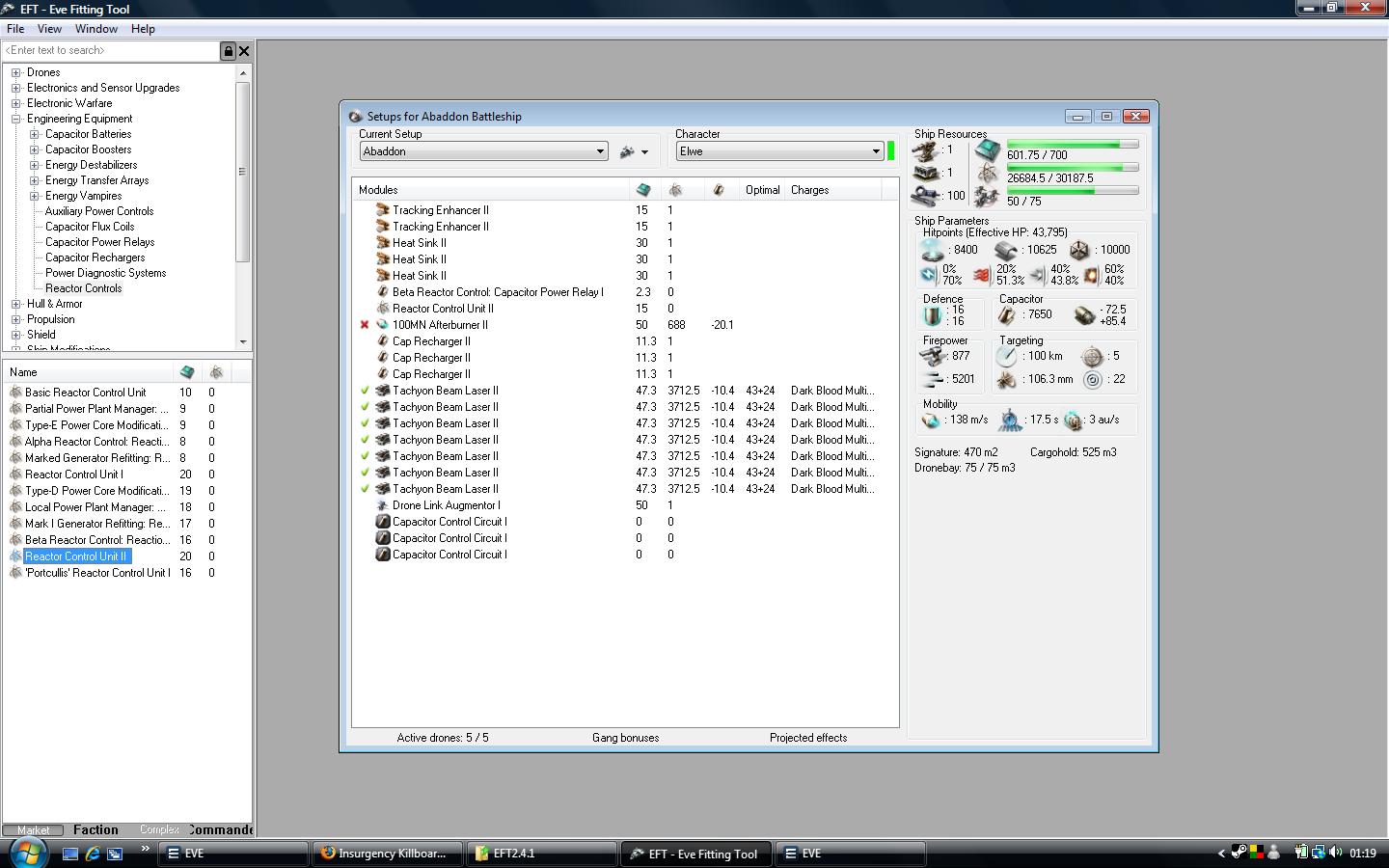
Task: Open the File menu
Action: pyautogui.click(x=15, y=29)
